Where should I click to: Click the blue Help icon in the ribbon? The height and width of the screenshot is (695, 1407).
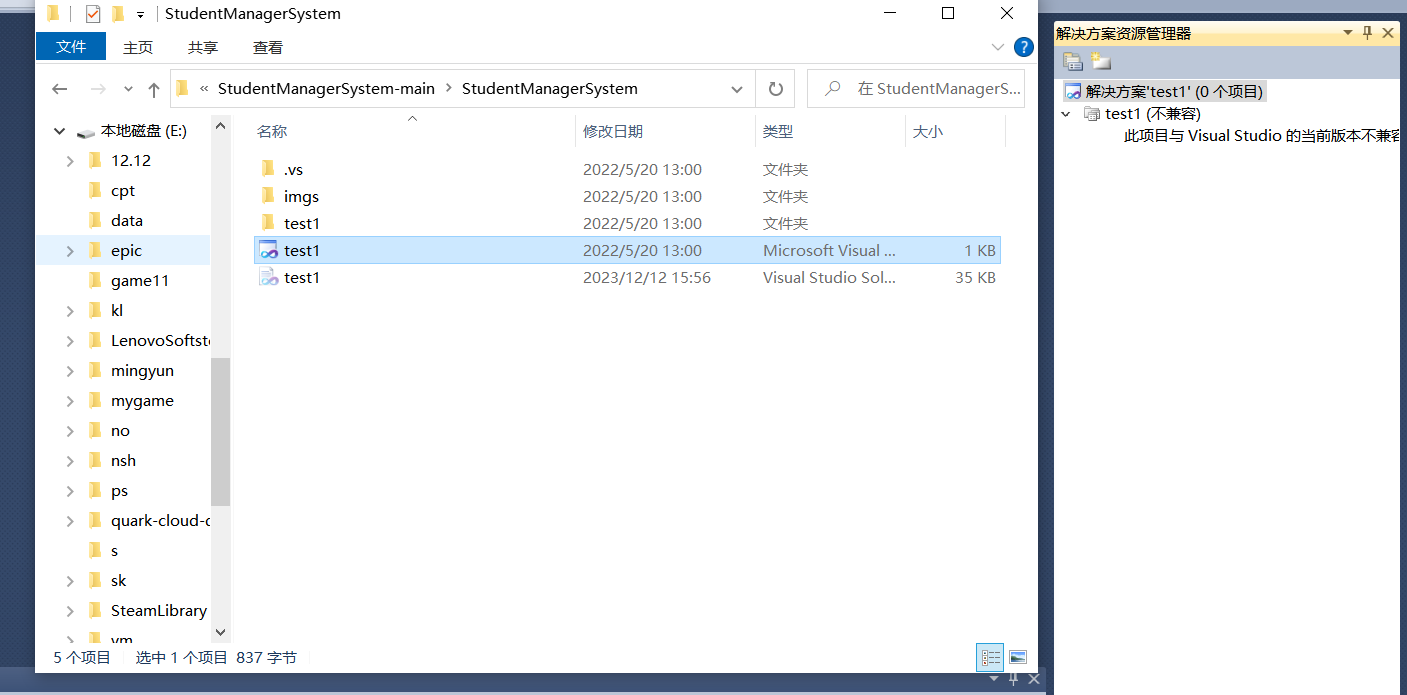[x=1023, y=47]
